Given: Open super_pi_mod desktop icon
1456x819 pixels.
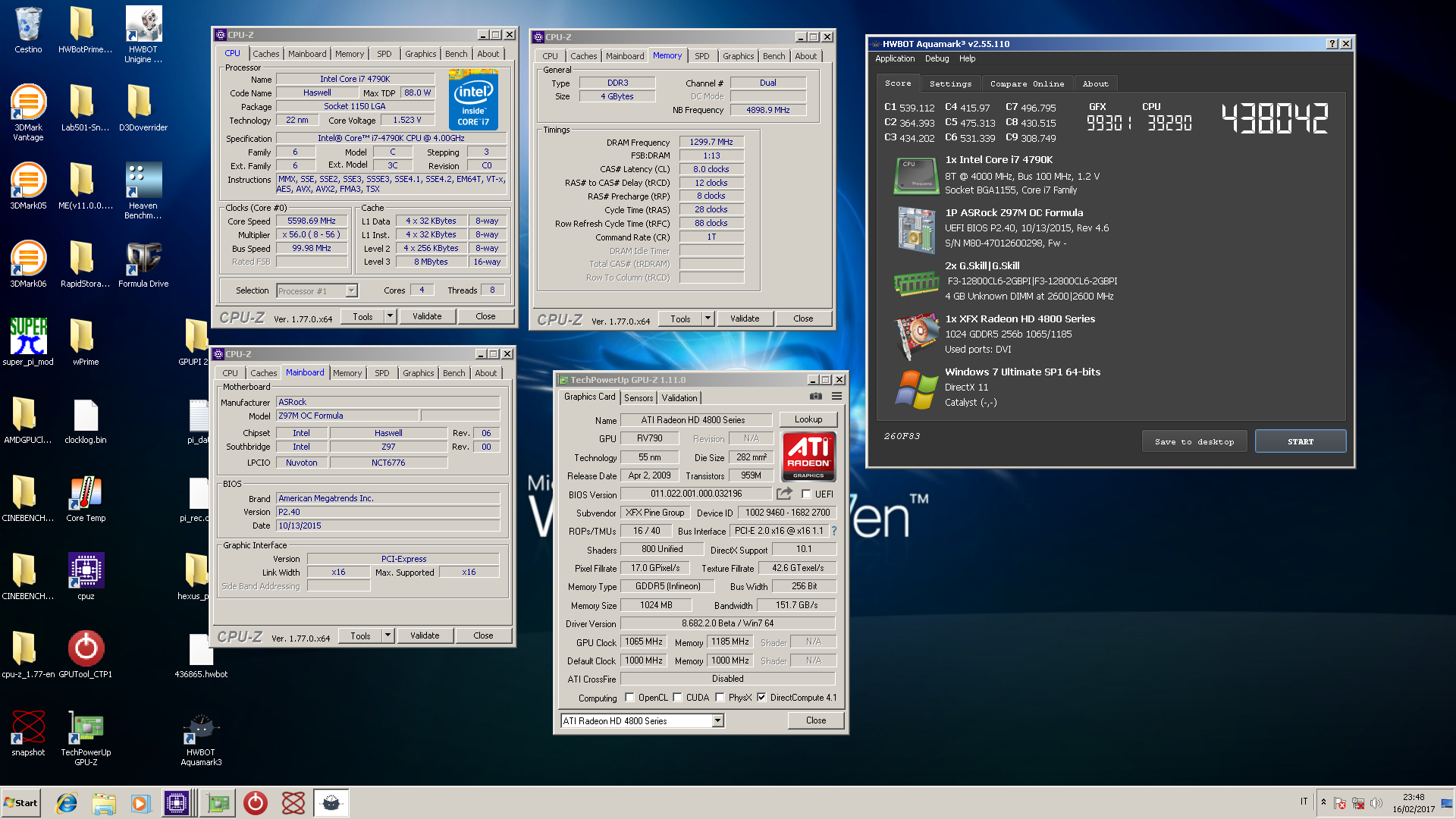Looking at the screenshot, I should [x=28, y=342].
